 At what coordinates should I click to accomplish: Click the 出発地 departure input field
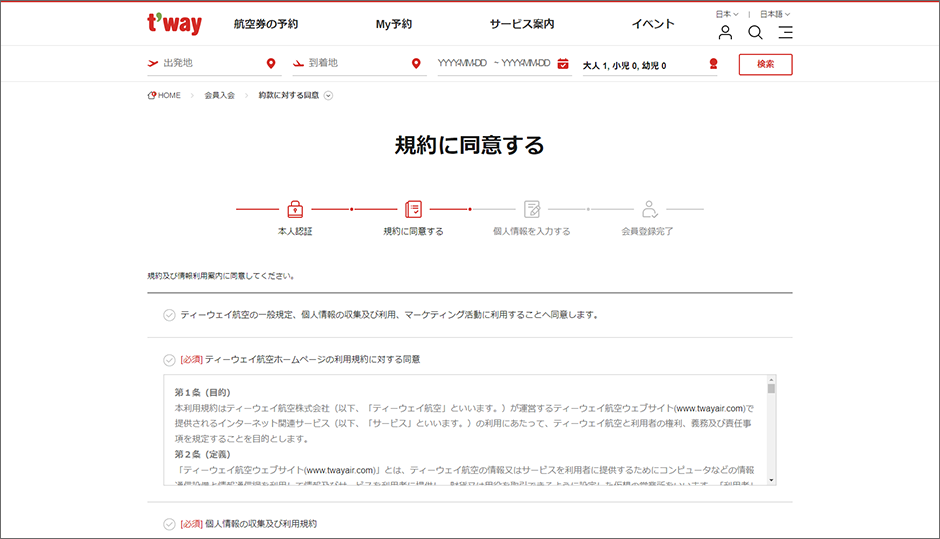pyautogui.click(x=210, y=64)
